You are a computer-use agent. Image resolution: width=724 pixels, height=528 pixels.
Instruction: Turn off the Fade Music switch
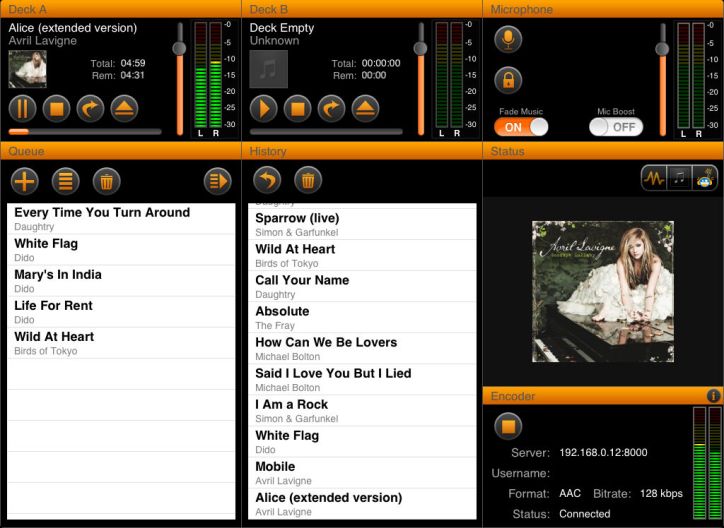point(521,127)
